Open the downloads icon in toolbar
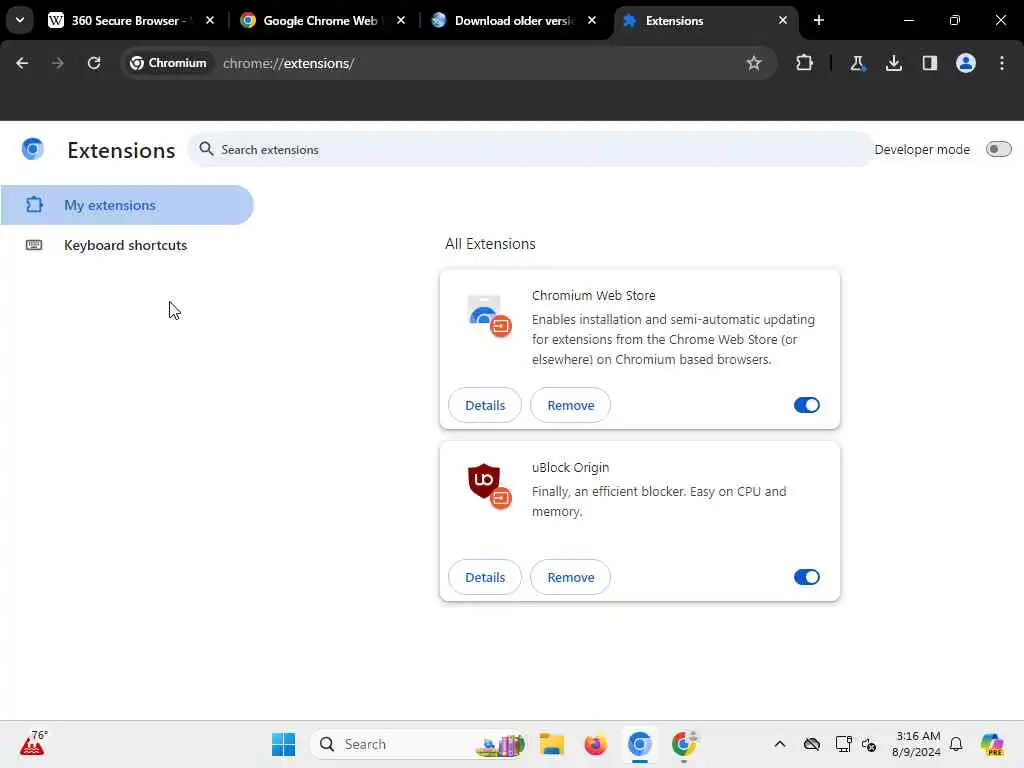Image resolution: width=1024 pixels, height=768 pixels. point(894,63)
